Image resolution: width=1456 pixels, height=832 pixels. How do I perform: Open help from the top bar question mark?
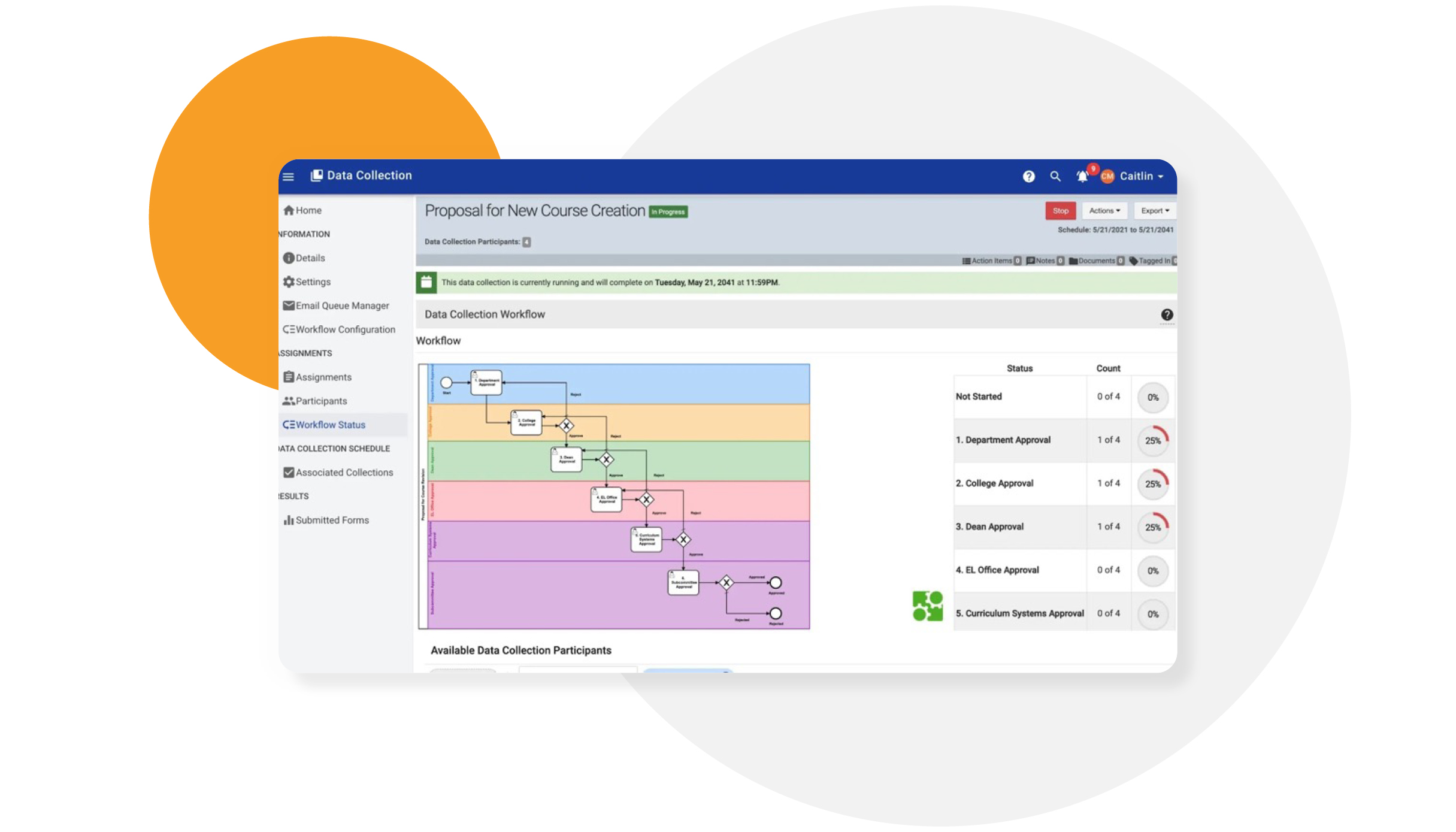[1028, 177]
